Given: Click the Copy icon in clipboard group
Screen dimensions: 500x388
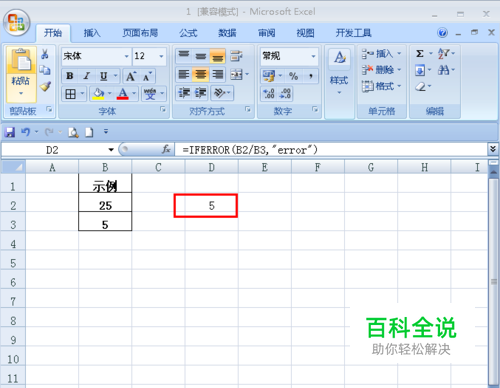Looking at the screenshot, I should [x=45, y=70].
